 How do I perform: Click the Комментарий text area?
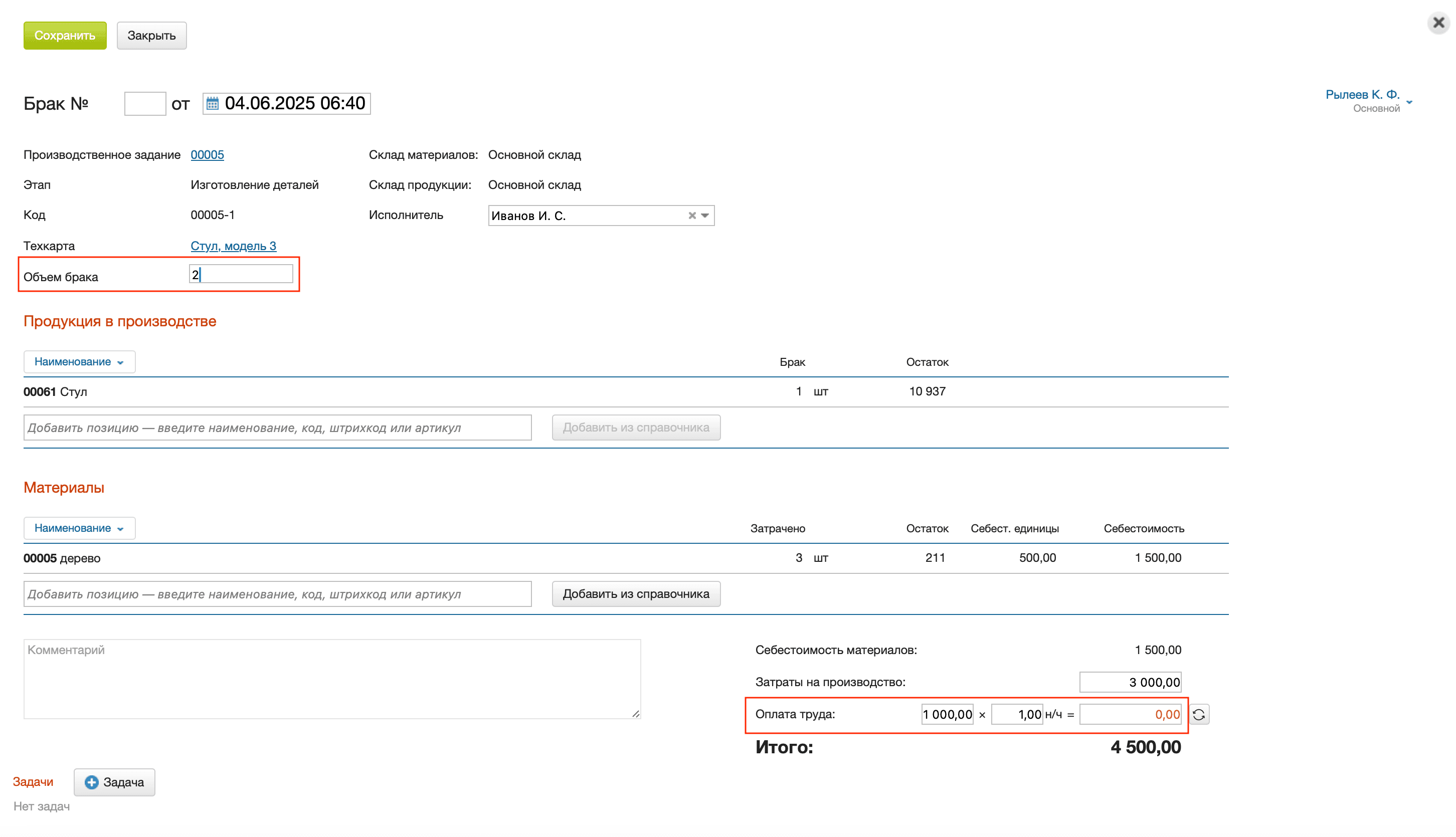332,679
